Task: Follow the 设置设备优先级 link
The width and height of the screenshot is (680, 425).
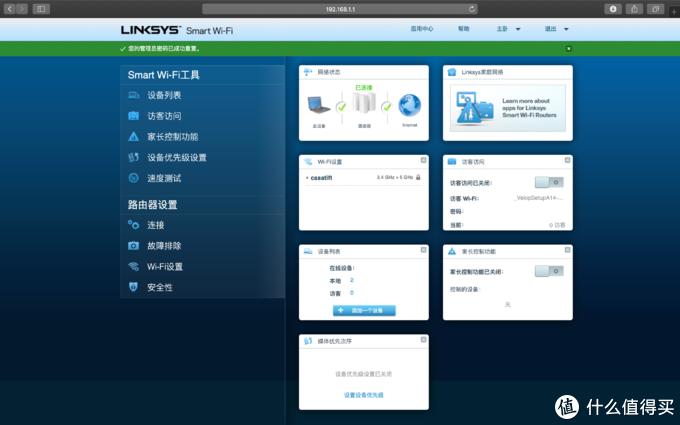Action: pyautogui.click(x=363, y=395)
